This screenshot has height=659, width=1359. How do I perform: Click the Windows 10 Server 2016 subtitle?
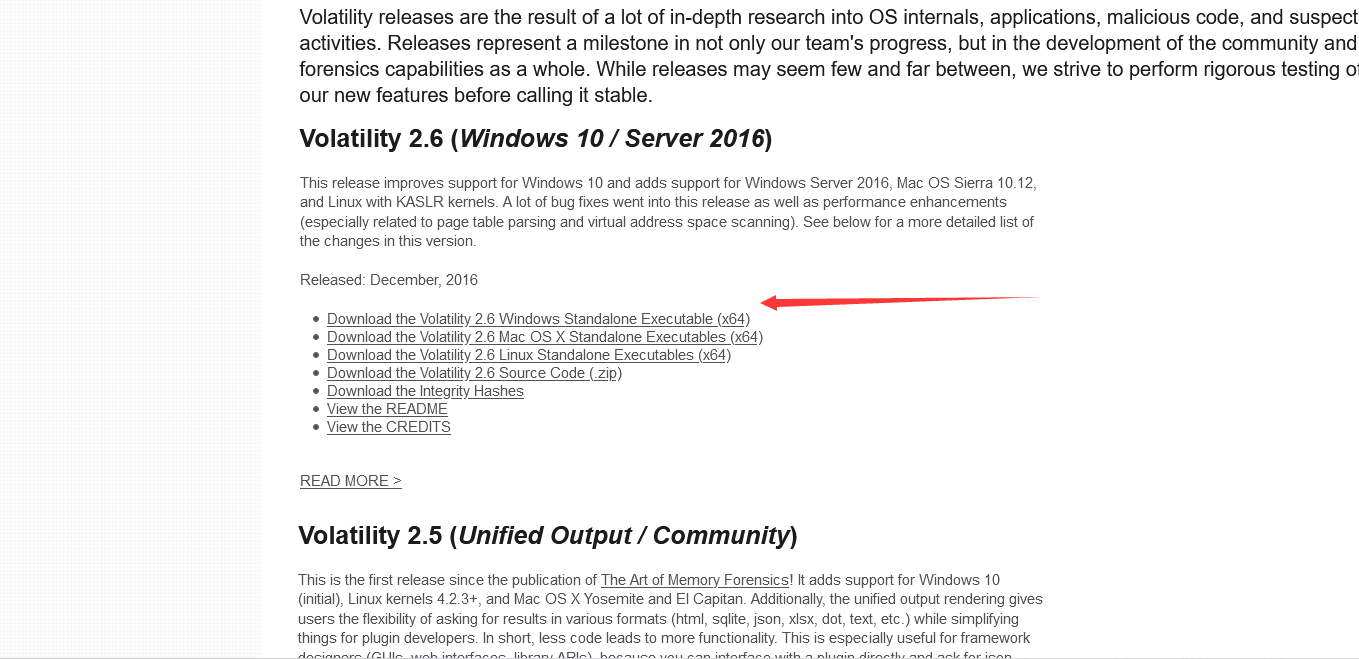coord(612,138)
